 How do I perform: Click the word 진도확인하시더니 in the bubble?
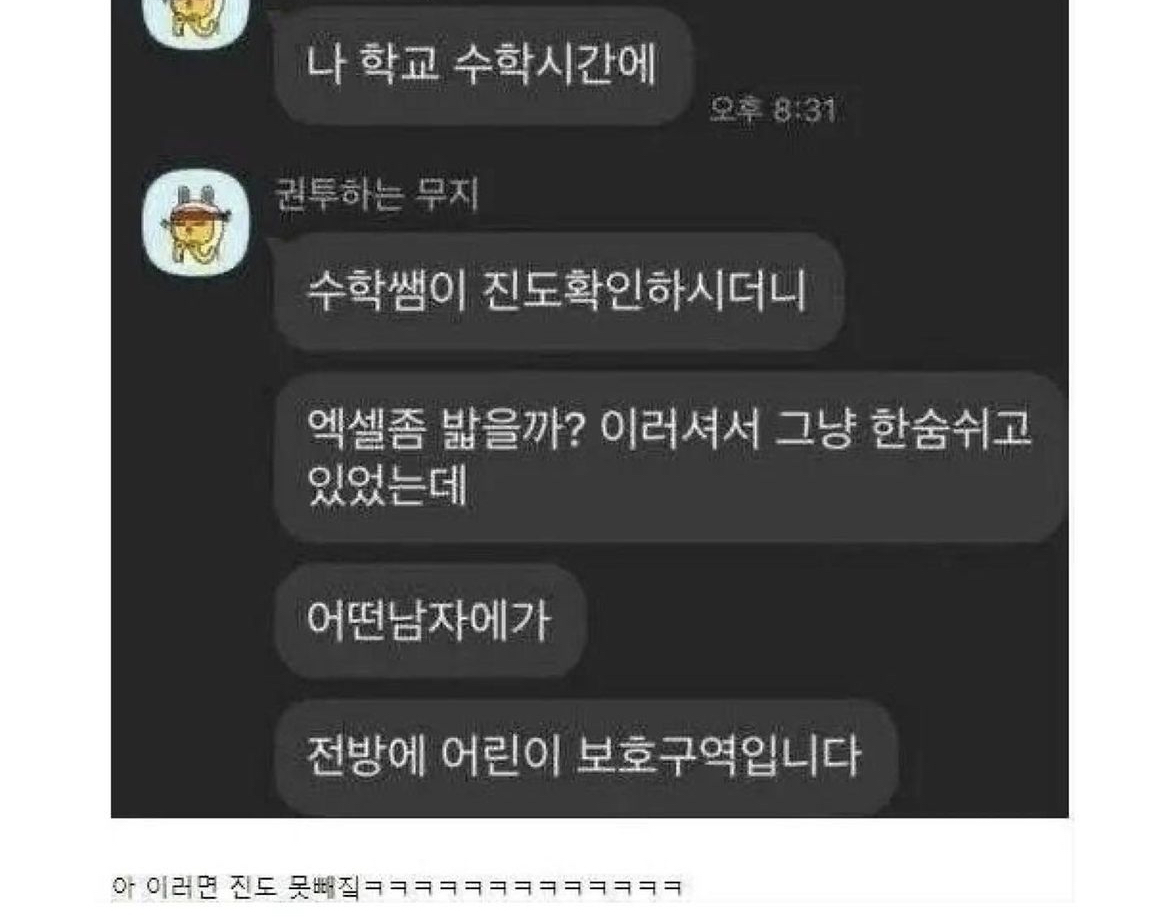click(643, 290)
